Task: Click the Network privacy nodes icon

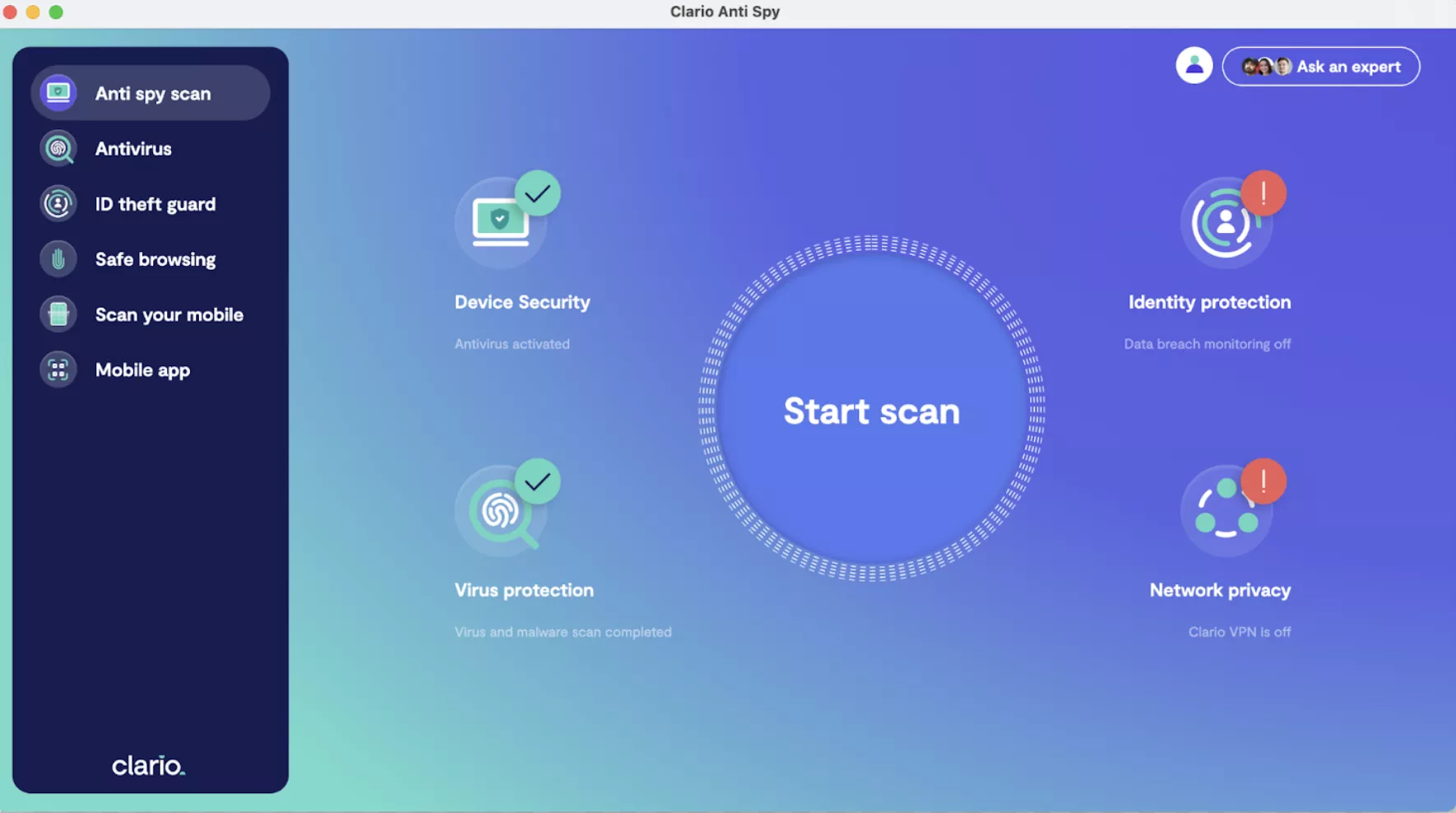Action: pos(1226,511)
